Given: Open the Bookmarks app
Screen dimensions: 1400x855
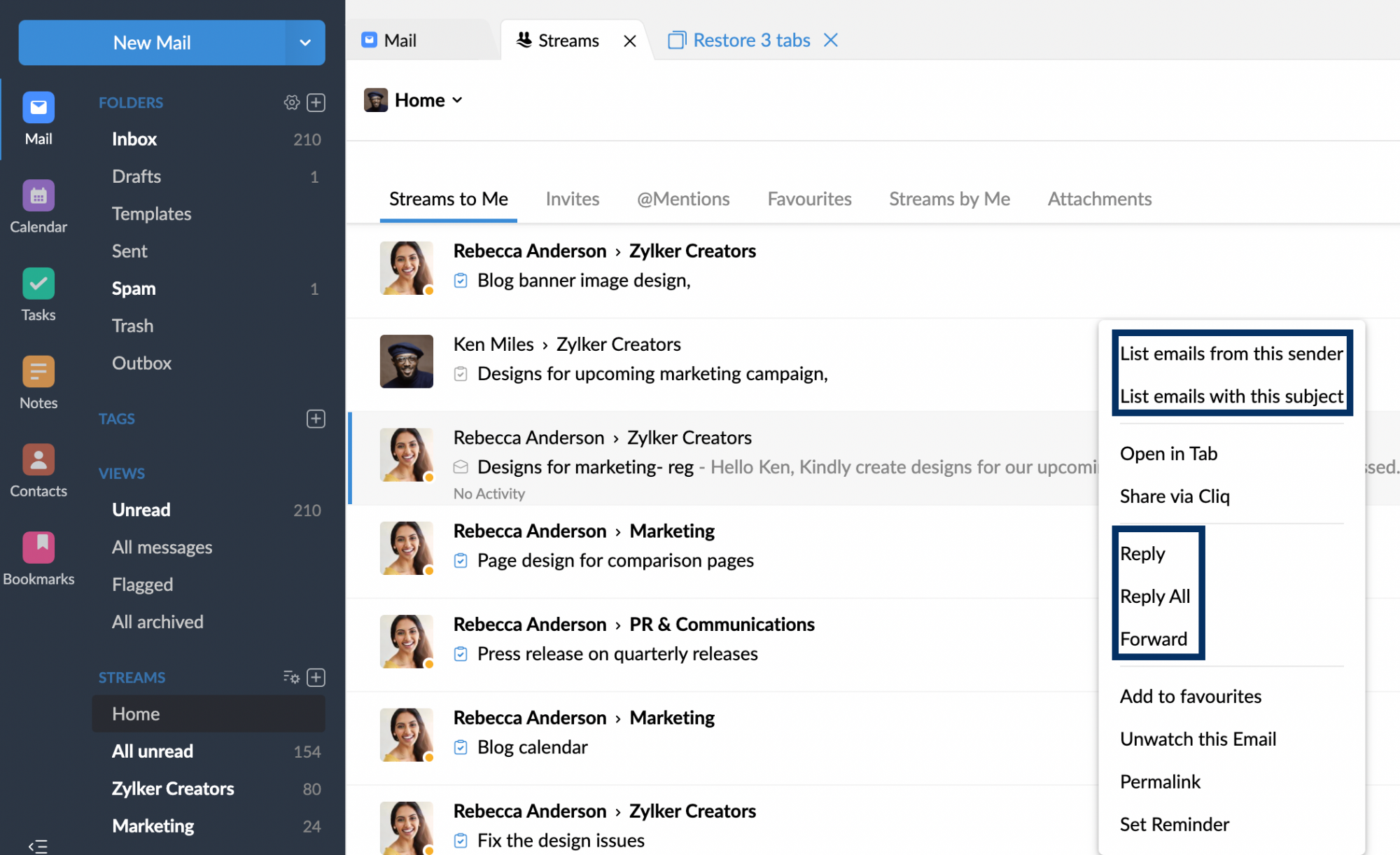Looking at the screenshot, I should (37, 558).
